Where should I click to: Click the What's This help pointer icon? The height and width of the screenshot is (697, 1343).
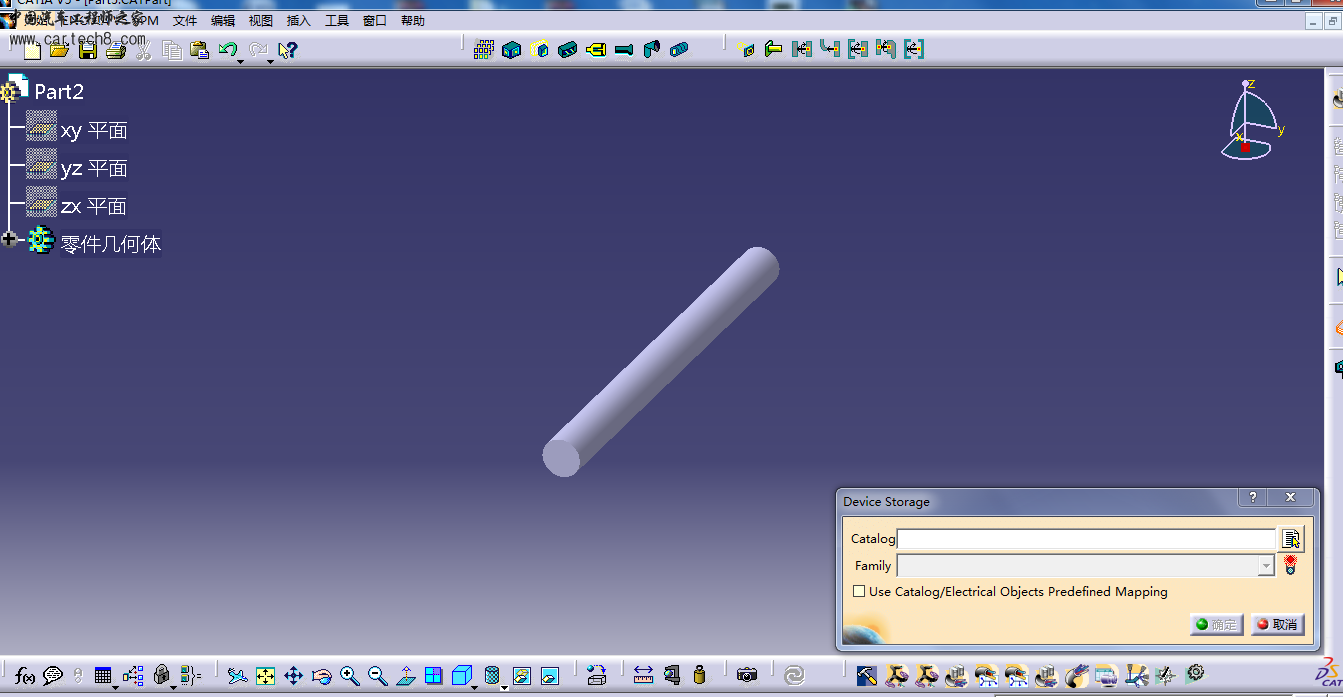point(287,50)
